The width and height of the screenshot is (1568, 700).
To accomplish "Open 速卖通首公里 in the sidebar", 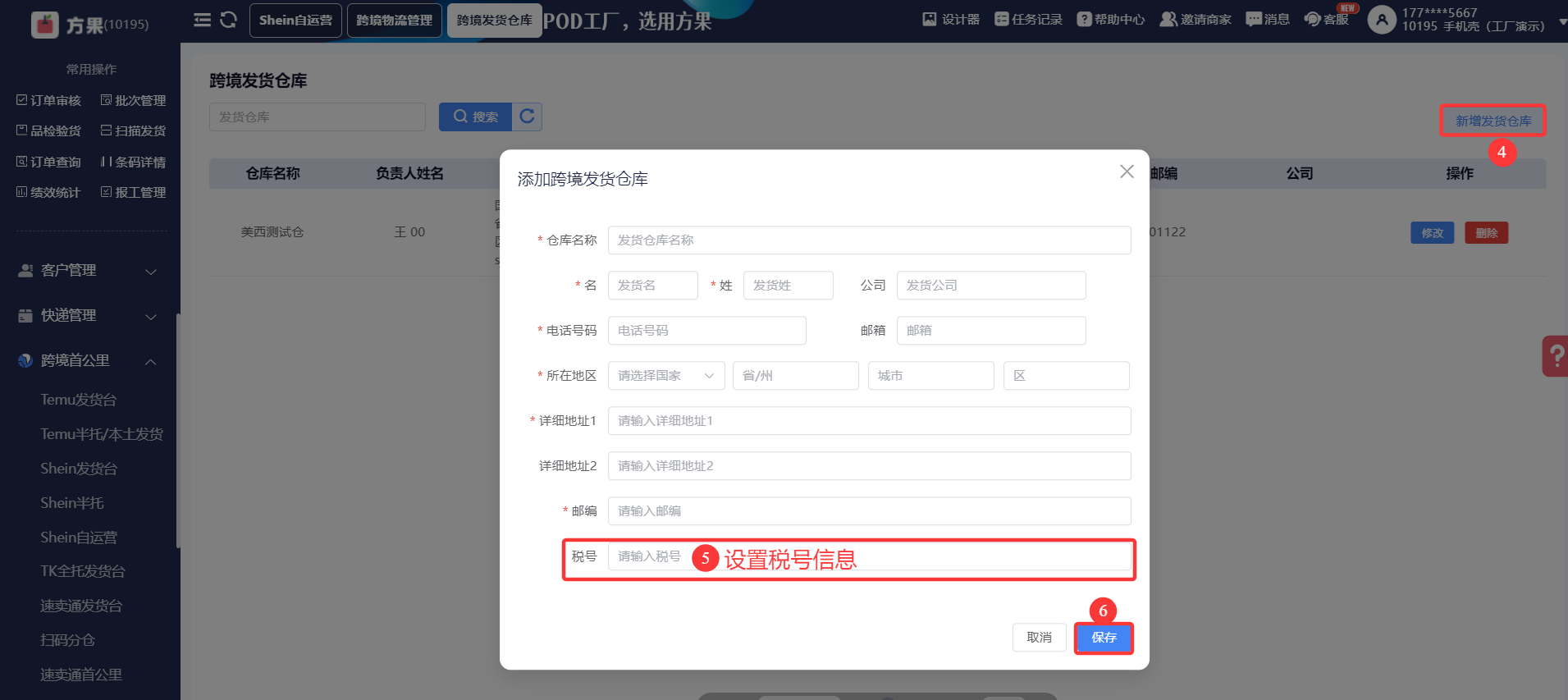I will (81, 675).
